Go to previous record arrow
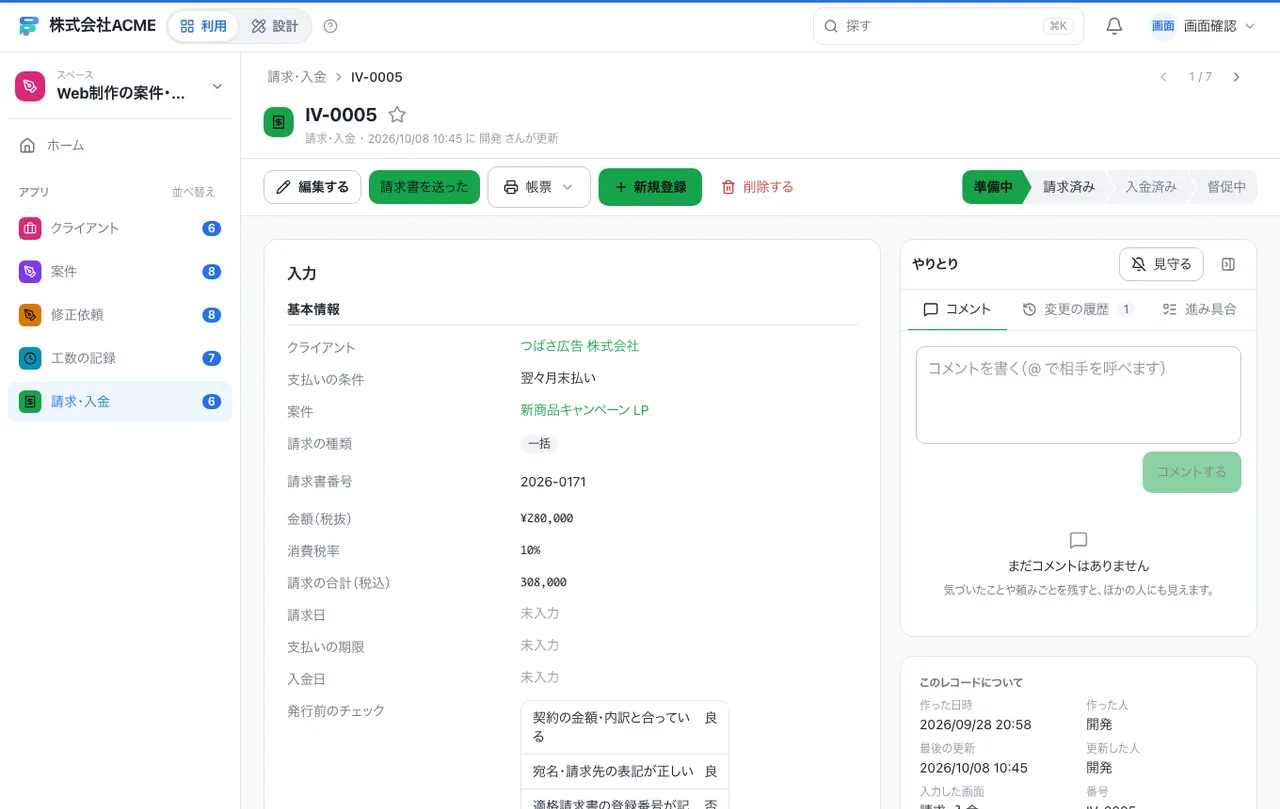The image size is (1280, 809). click(x=1163, y=77)
